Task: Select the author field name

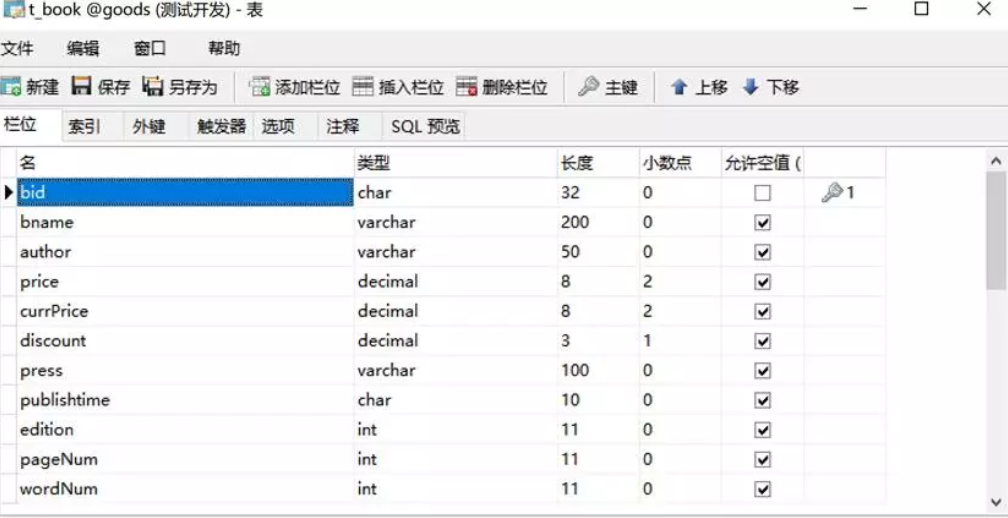Action: (185, 252)
